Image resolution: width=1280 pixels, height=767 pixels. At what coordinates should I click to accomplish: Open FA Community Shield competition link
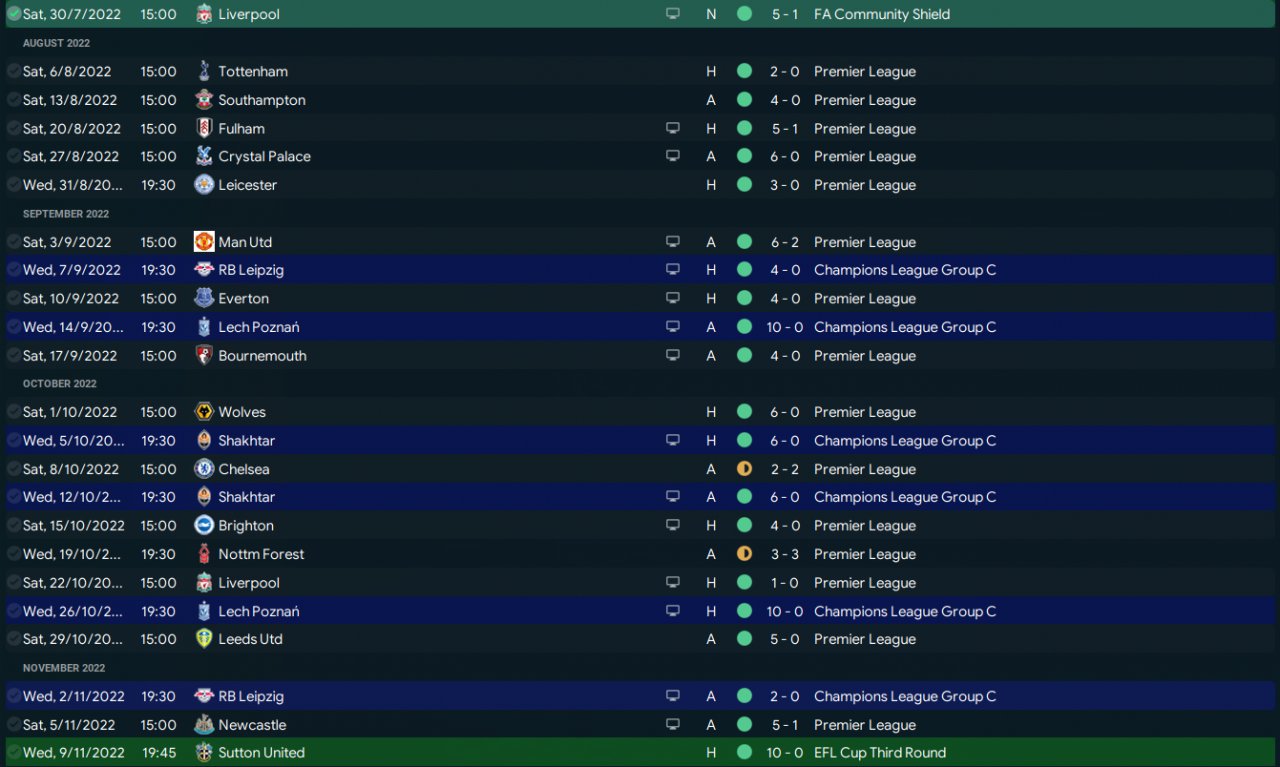[x=882, y=14]
